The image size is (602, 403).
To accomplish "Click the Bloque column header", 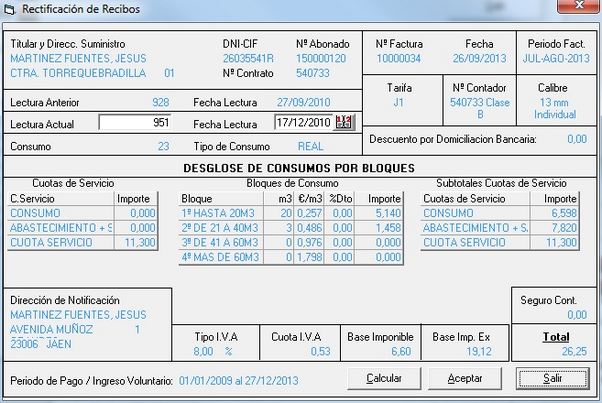I will pyautogui.click(x=221, y=198).
